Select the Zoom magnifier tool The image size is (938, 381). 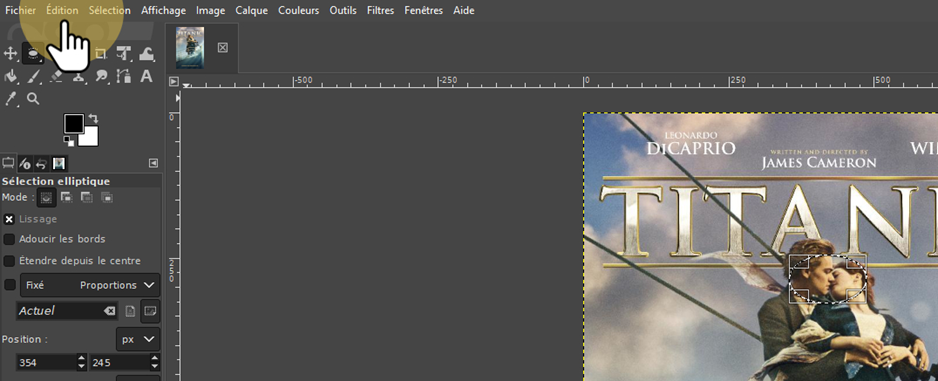[34, 99]
